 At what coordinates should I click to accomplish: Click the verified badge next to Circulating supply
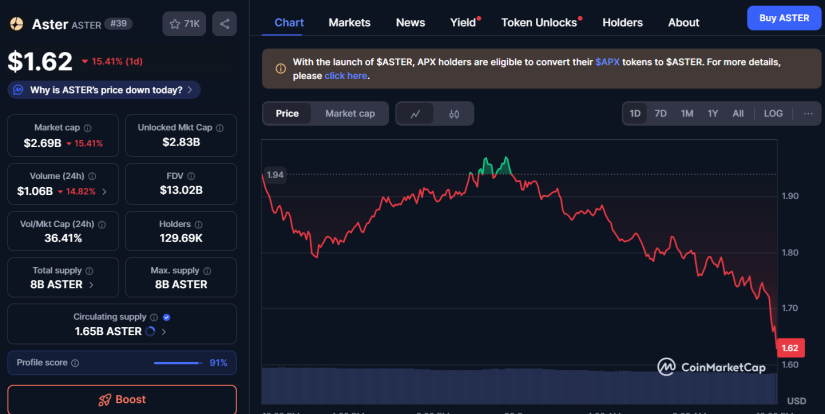[x=167, y=317]
